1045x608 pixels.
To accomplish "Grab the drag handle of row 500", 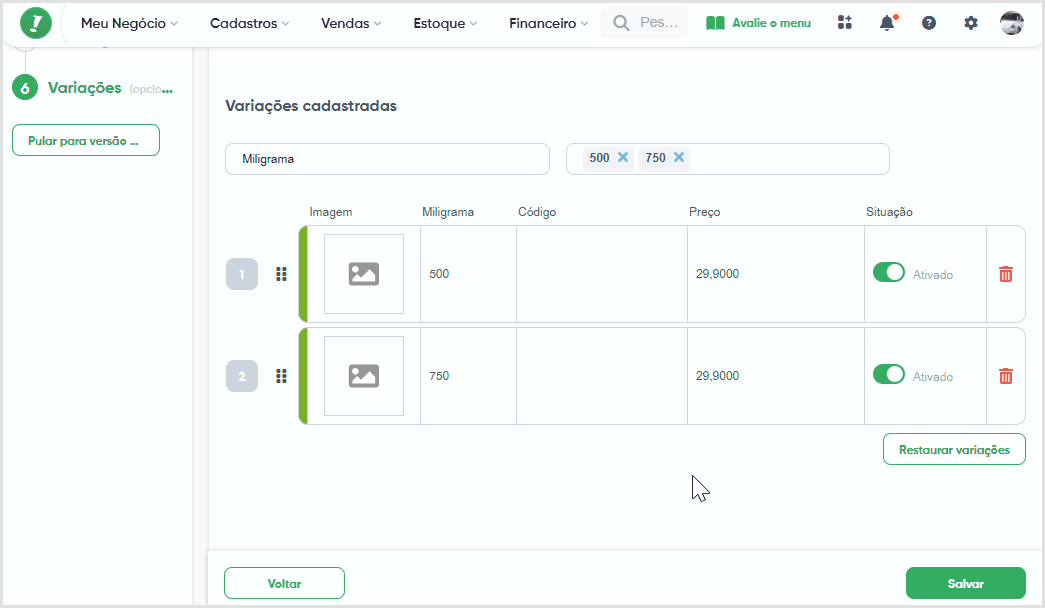I will point(281,274).
